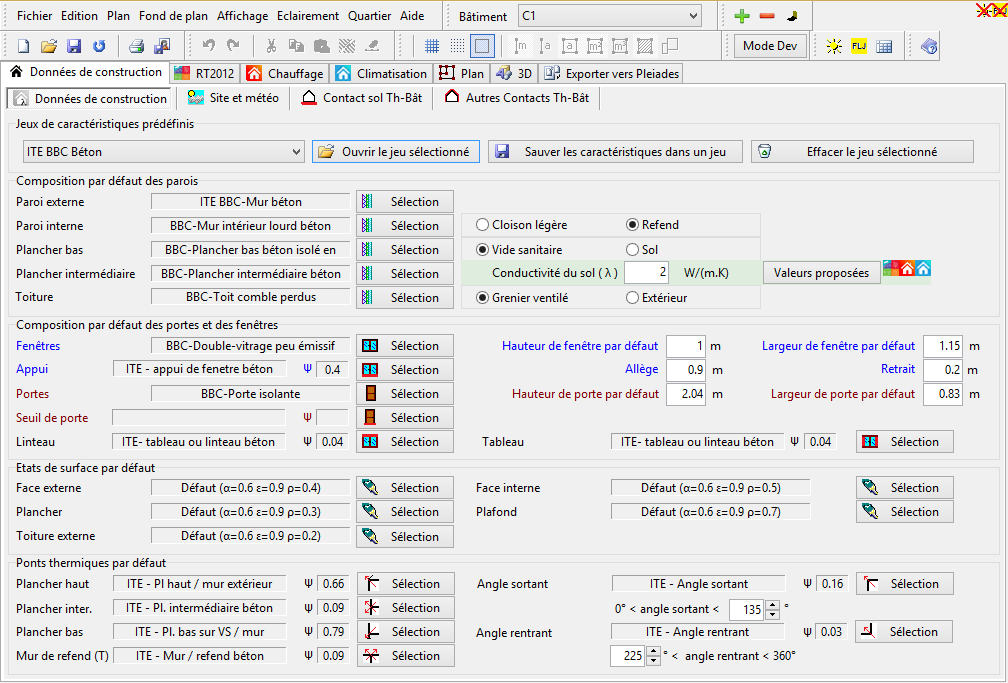The image size is (1008, 683).
Task: Click the Print icon in the toolbar
Action: click(137, 46)
